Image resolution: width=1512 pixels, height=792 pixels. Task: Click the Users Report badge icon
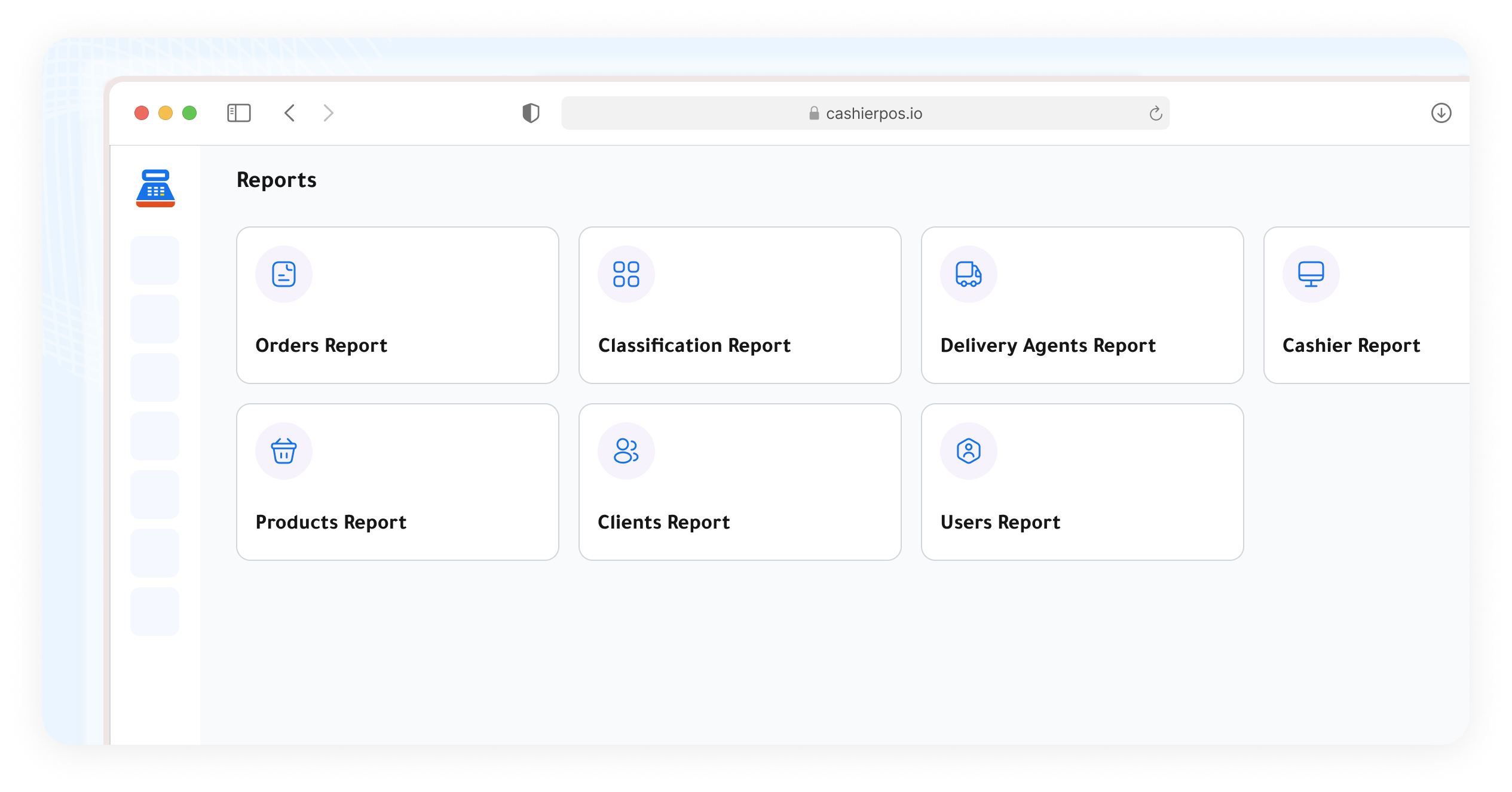969,451
